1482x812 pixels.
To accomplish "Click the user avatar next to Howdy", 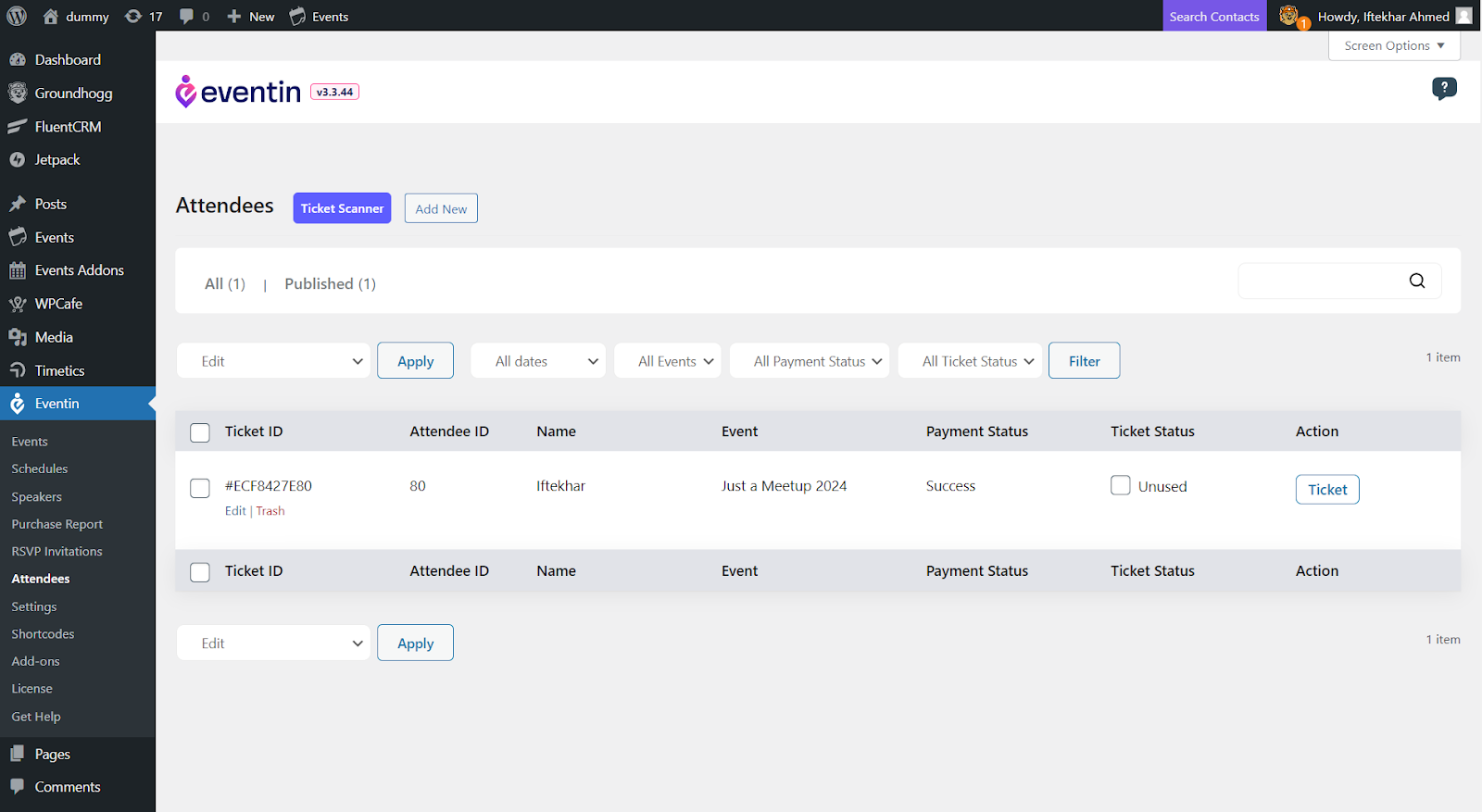I will coord(1463,16).
